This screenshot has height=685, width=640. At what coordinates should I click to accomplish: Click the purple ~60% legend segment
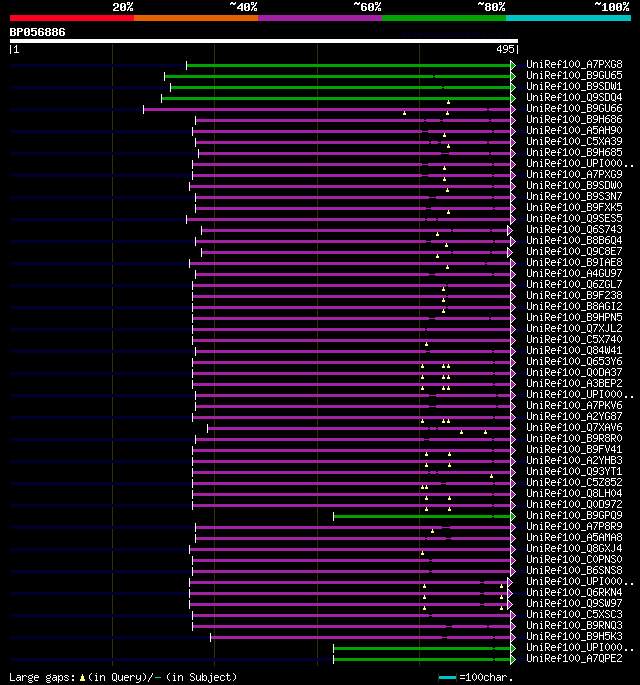(320, 18)
